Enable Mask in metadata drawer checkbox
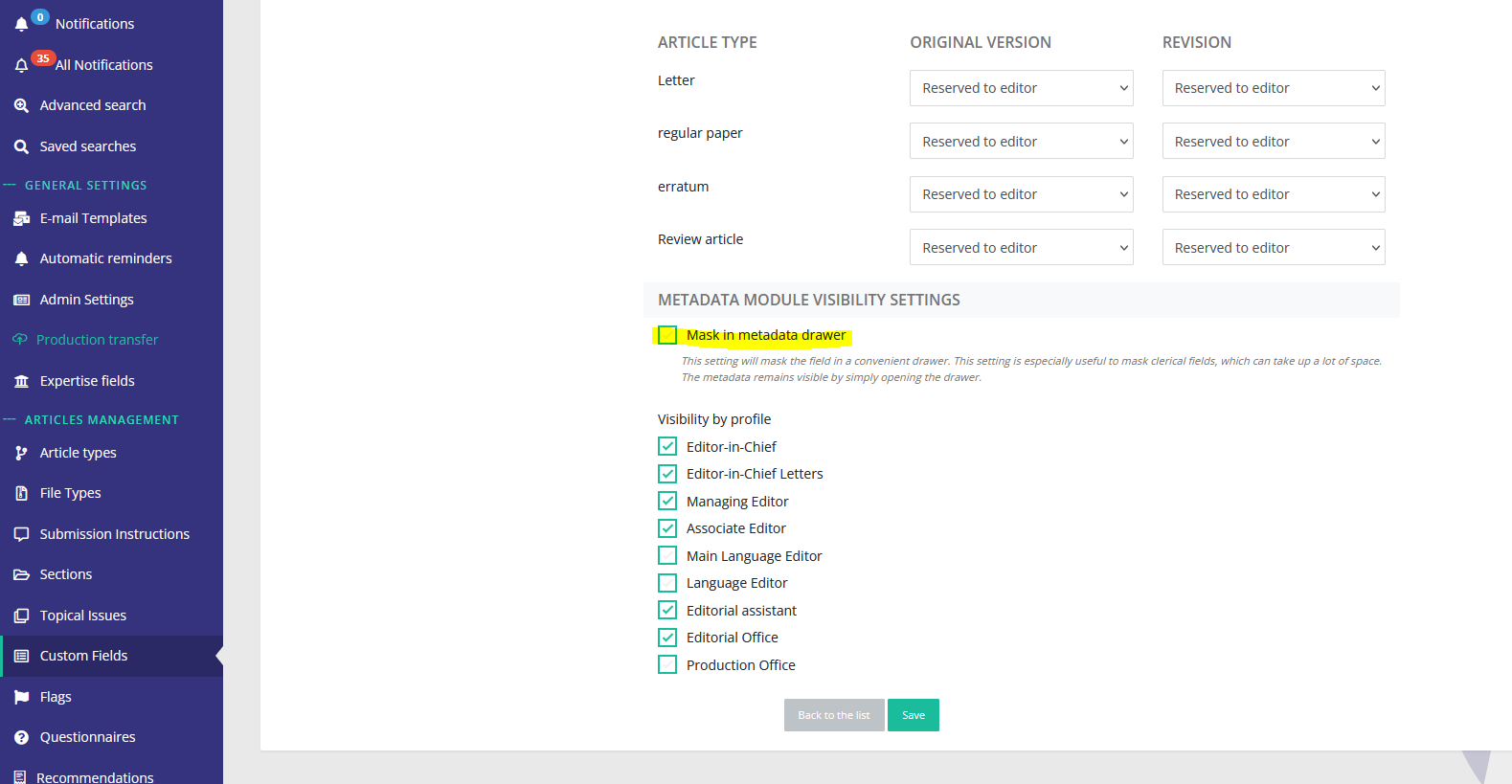The width and height of the screenshot is (1512, 784). pos(667,335)
